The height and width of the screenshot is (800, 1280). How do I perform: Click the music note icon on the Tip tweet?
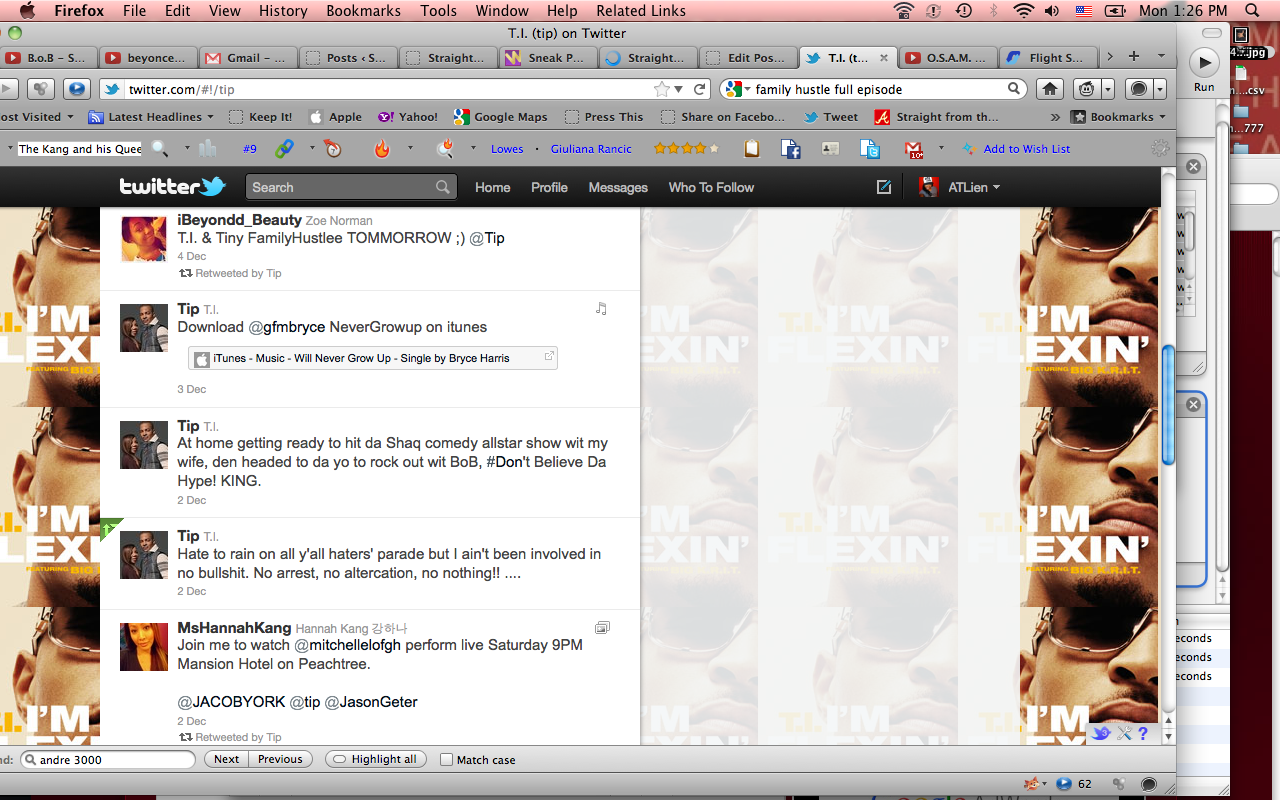coord(601,309)
